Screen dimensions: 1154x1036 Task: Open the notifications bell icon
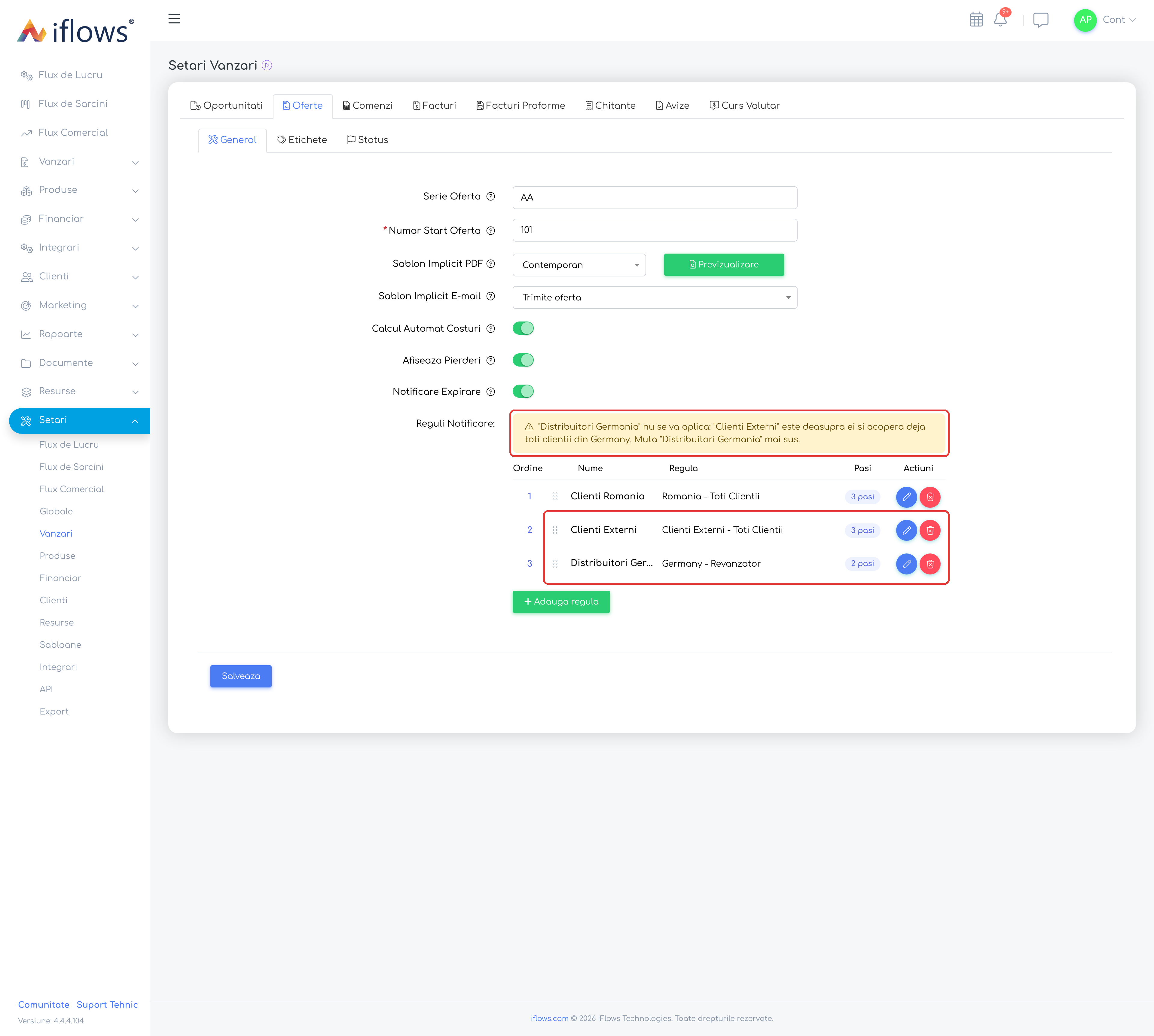pos(1000,19)
